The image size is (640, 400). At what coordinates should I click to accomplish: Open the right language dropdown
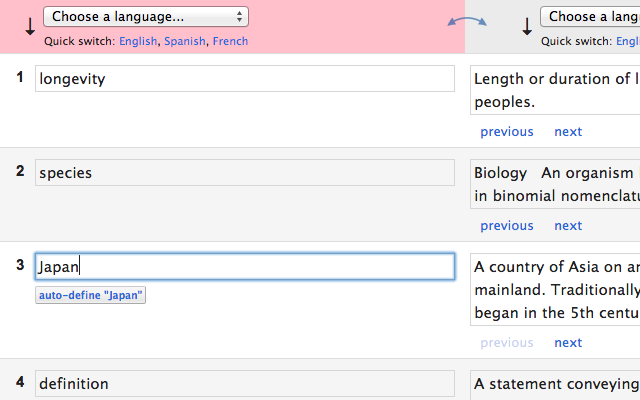[x=590, y=17]
